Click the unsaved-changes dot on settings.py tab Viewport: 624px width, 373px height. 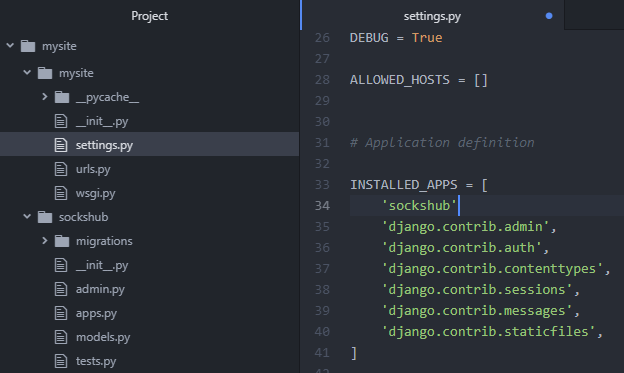coord(549,16)
